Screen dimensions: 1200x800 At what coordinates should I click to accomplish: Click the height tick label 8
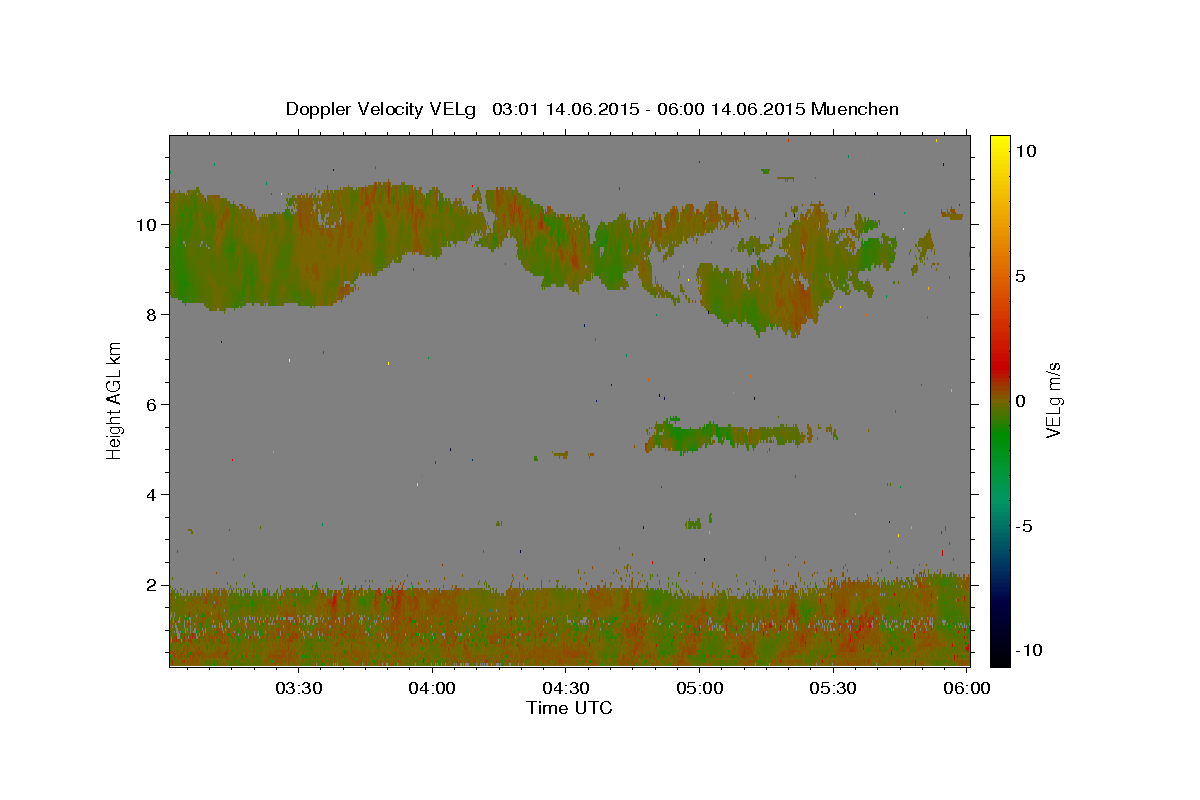pyautogui.click(x=152, y=314)
